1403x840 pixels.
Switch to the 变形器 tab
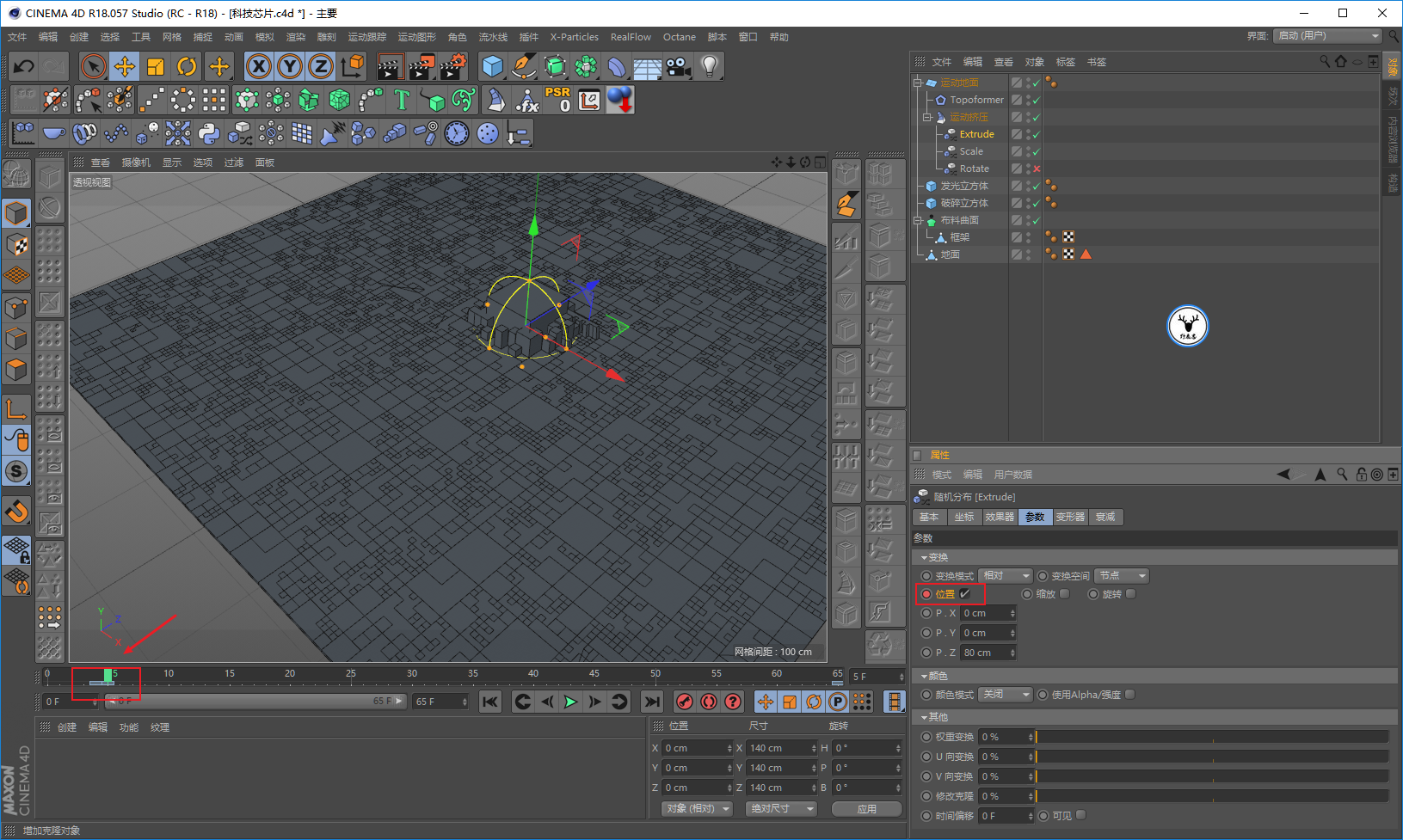(x=1070, y=517)
